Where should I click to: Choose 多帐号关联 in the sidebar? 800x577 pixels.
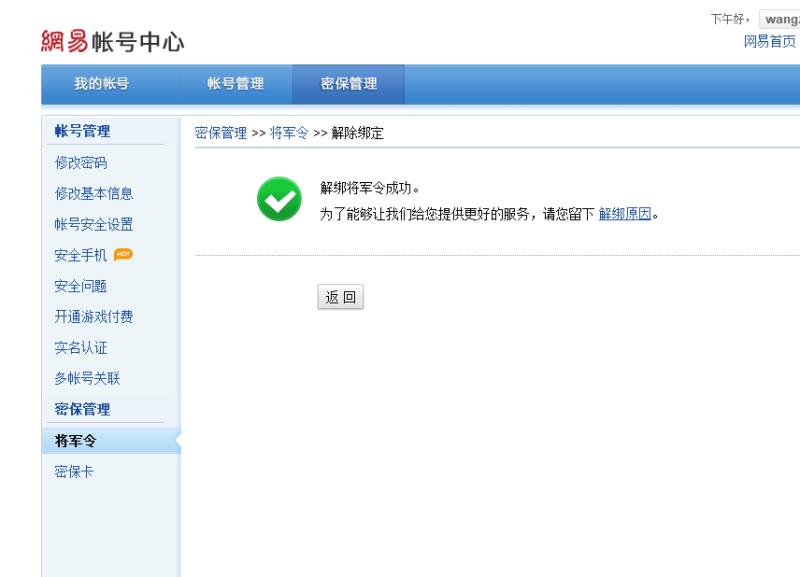(87, 379)
